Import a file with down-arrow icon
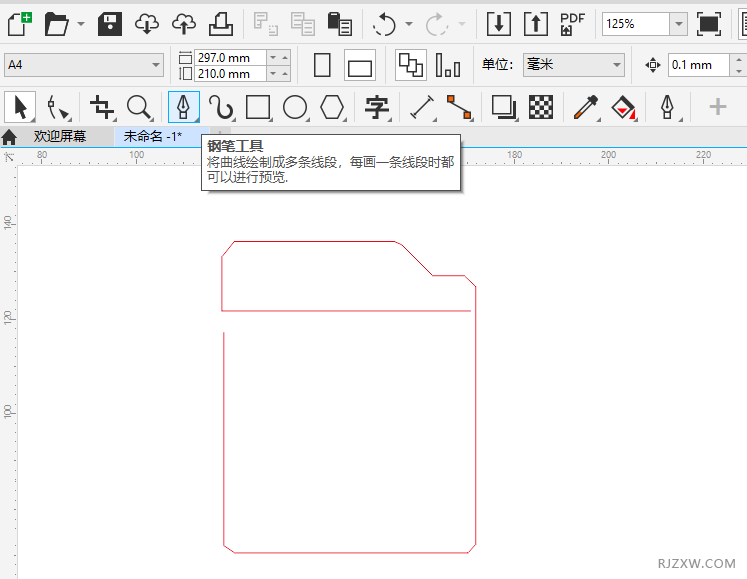 pyautogui.click(x=499, y=24)
